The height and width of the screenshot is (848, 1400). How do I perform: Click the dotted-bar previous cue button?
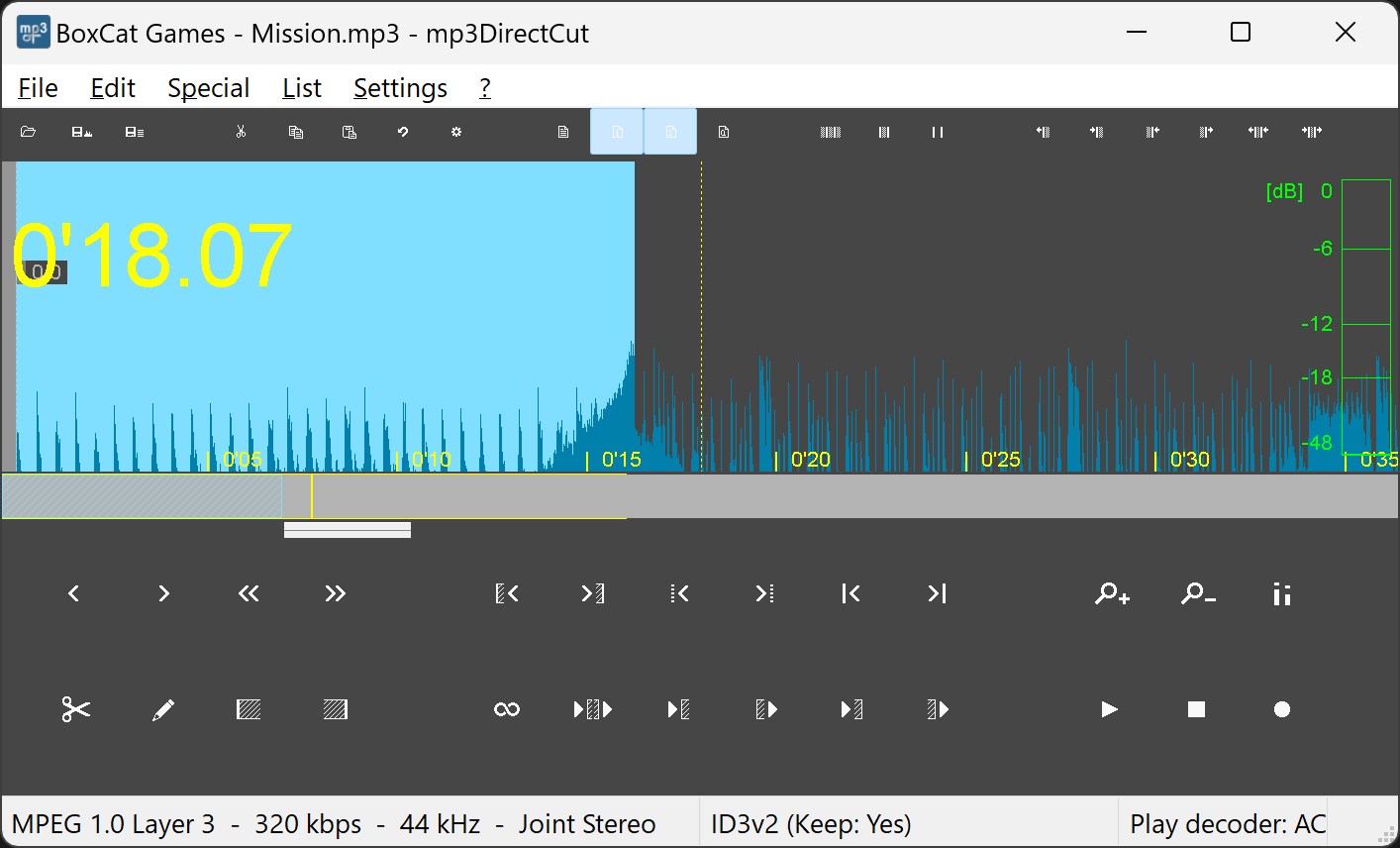679,593
